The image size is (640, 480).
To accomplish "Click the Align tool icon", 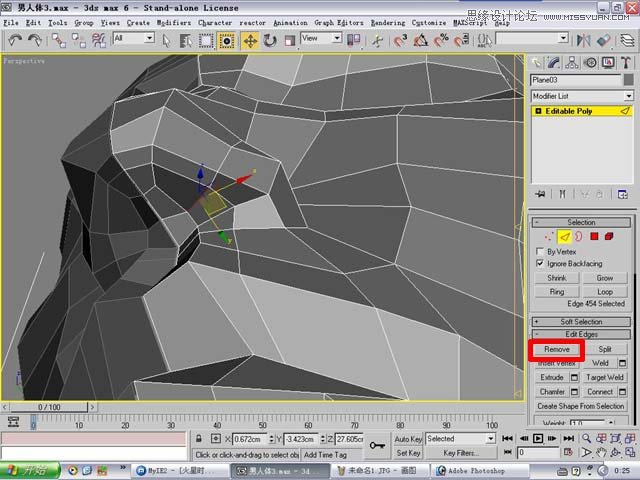I will coord(603,40).
